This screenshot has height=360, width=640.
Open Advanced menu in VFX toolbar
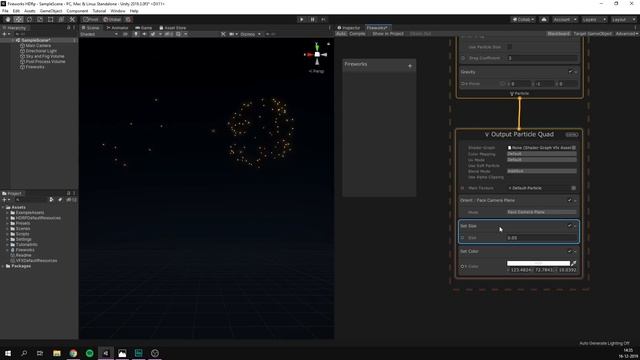(626, 34)
